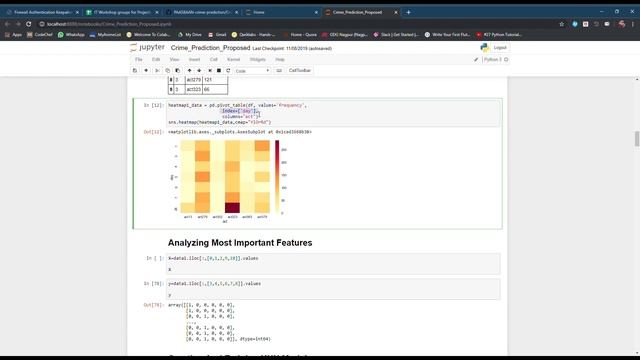Open the Kernel menu
The image size is (640, 360).
click(x=233, y=60)
